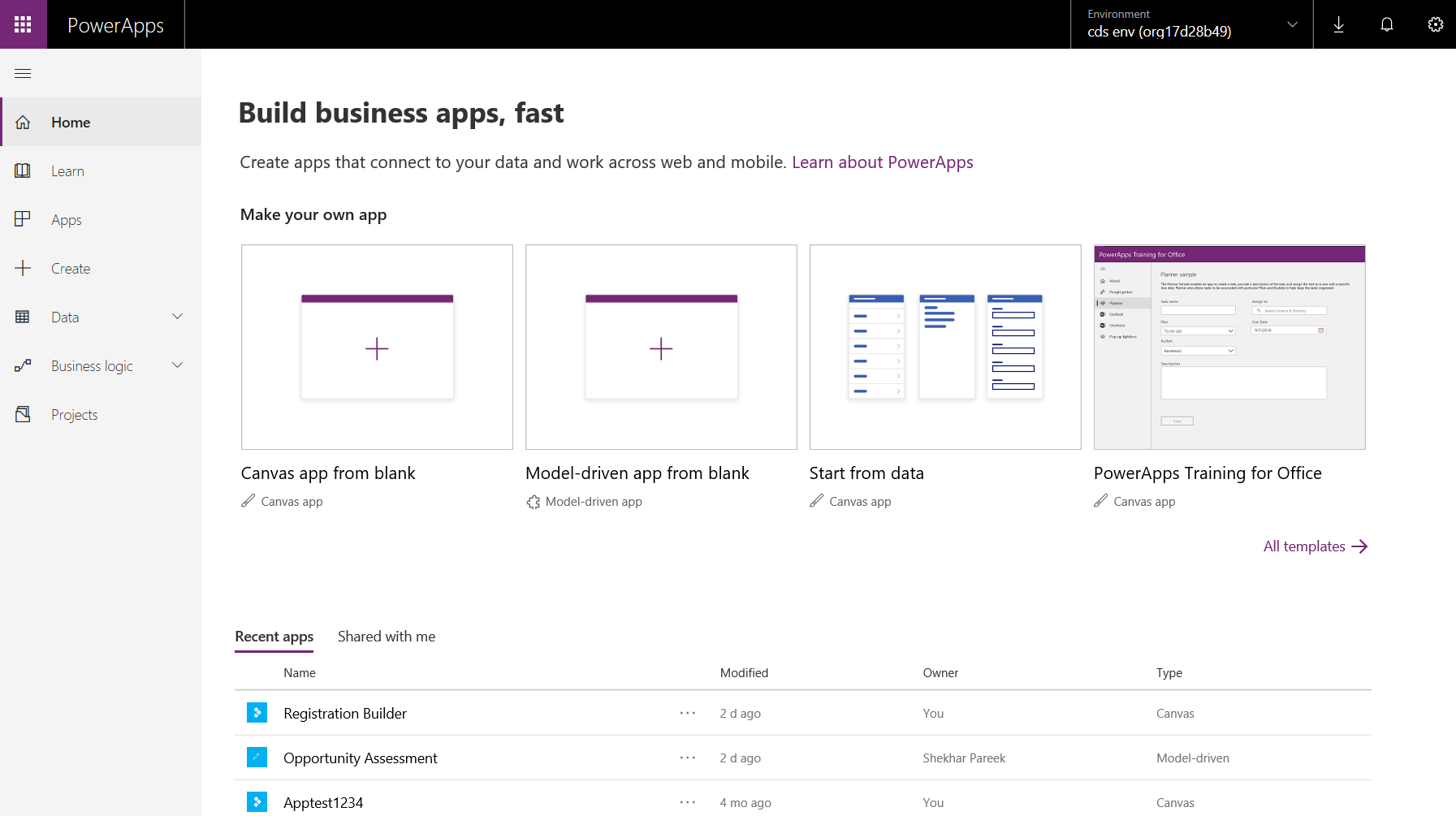Collapse the left navigation hamburger menu
The width and height of the screenshot is (1456, 816).
(23, 74)
